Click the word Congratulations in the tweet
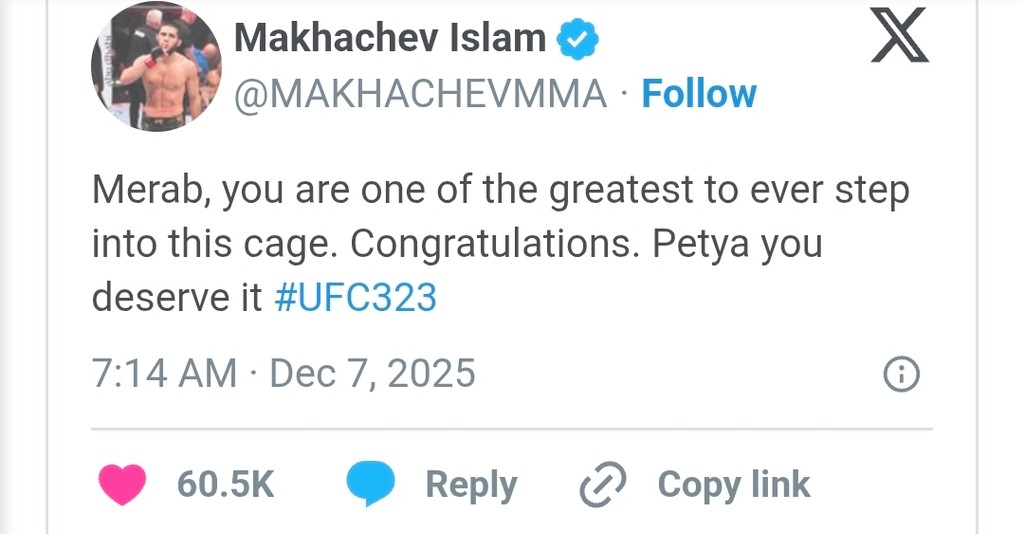1024x534 pixels. 492,244
